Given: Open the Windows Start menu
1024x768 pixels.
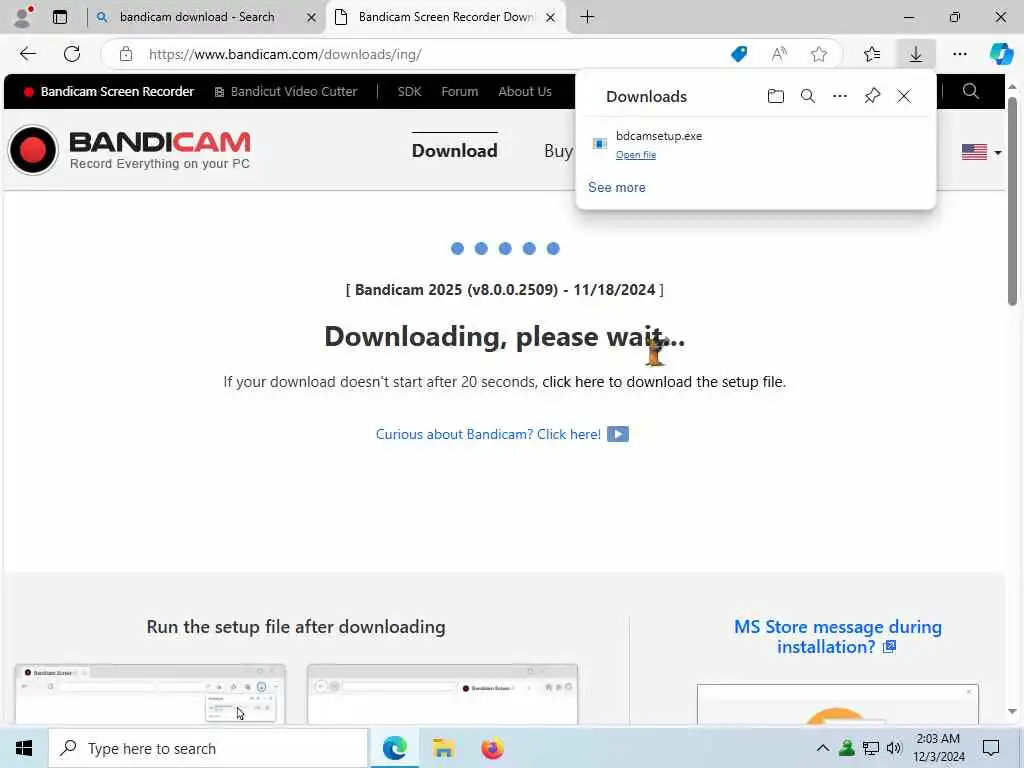Looking at the screenshot, I should tap(24, 748).
